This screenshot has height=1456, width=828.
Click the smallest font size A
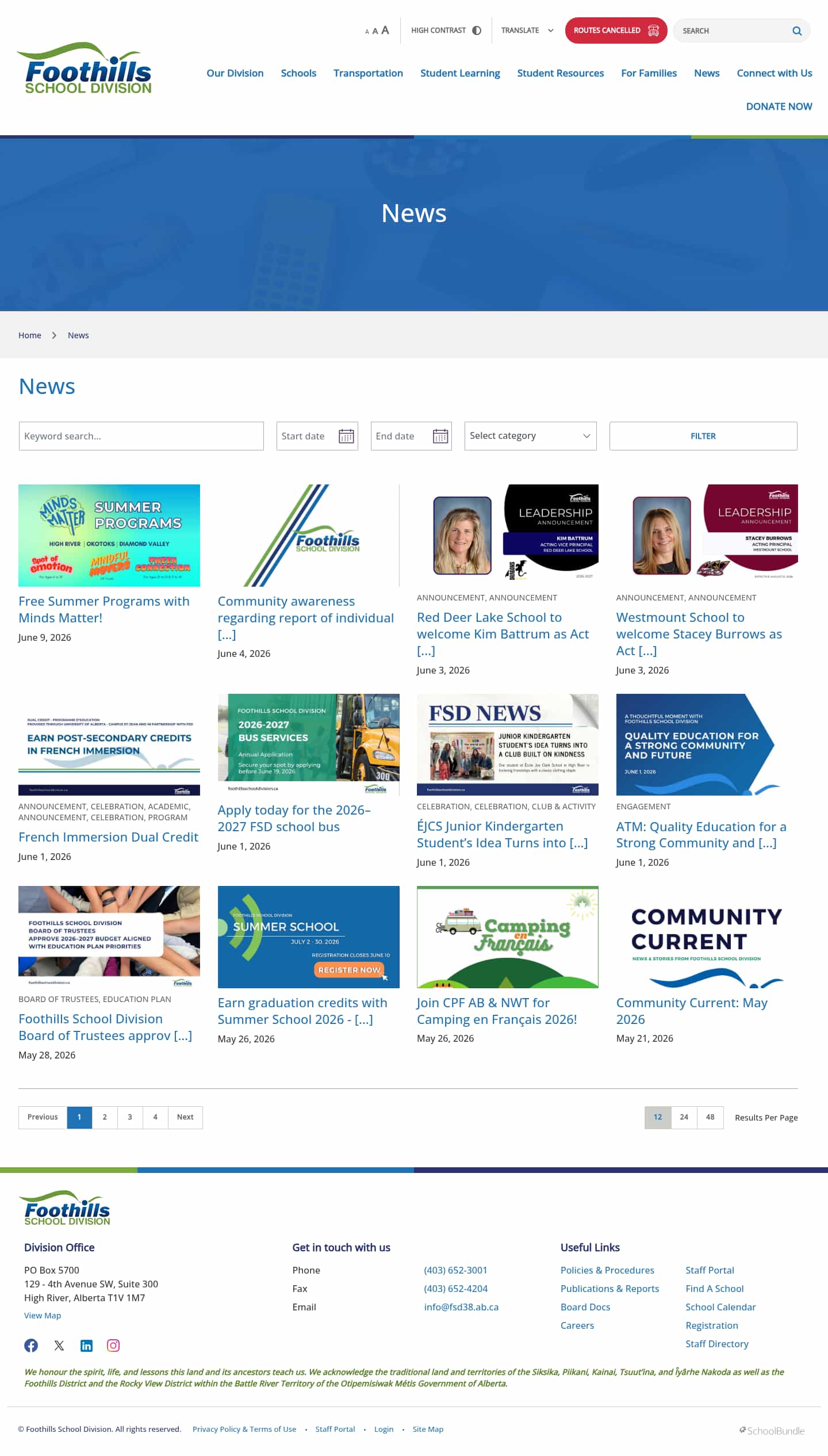pos(367,32)
